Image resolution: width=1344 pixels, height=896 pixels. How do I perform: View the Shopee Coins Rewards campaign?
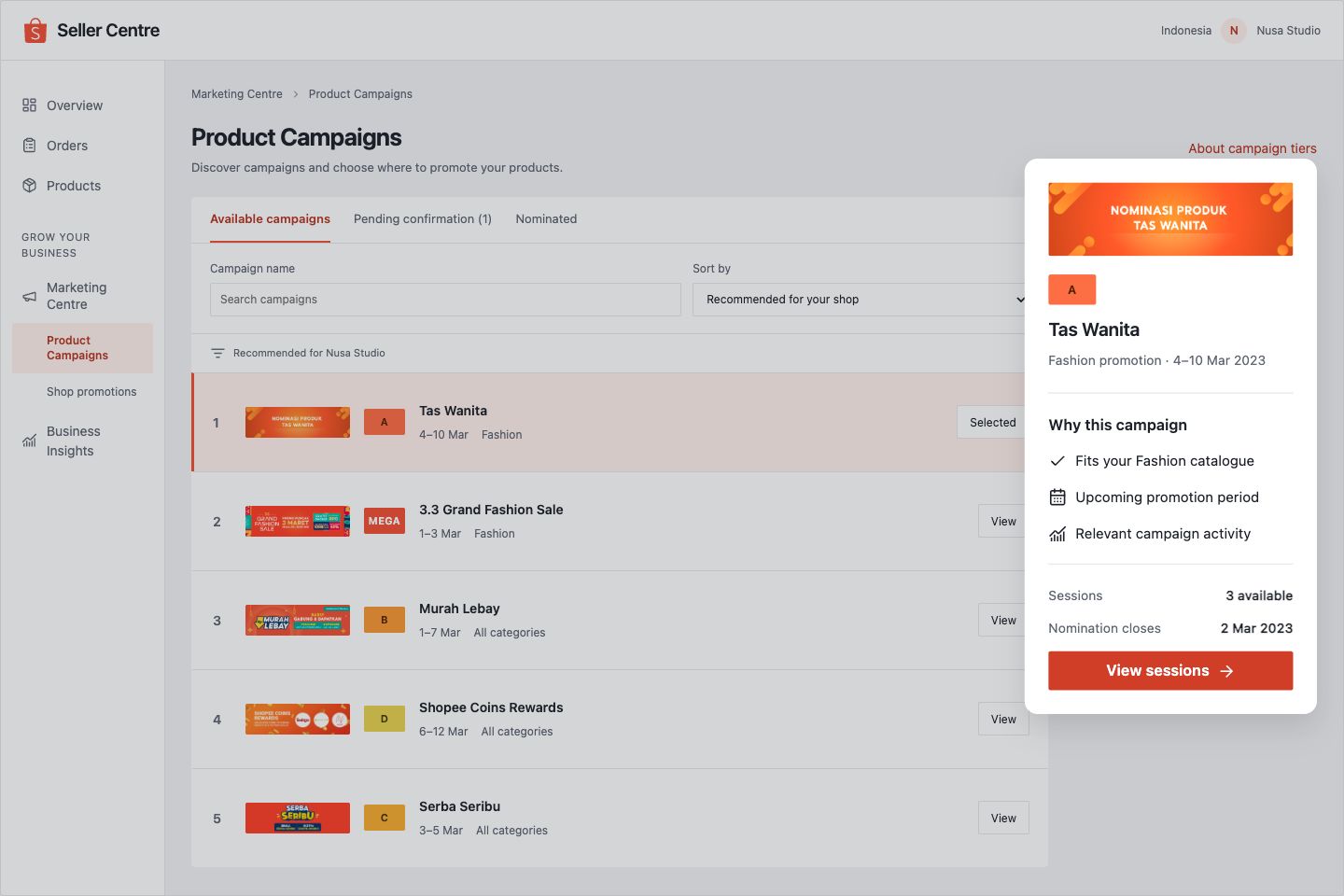click(x=1003, y=720)
